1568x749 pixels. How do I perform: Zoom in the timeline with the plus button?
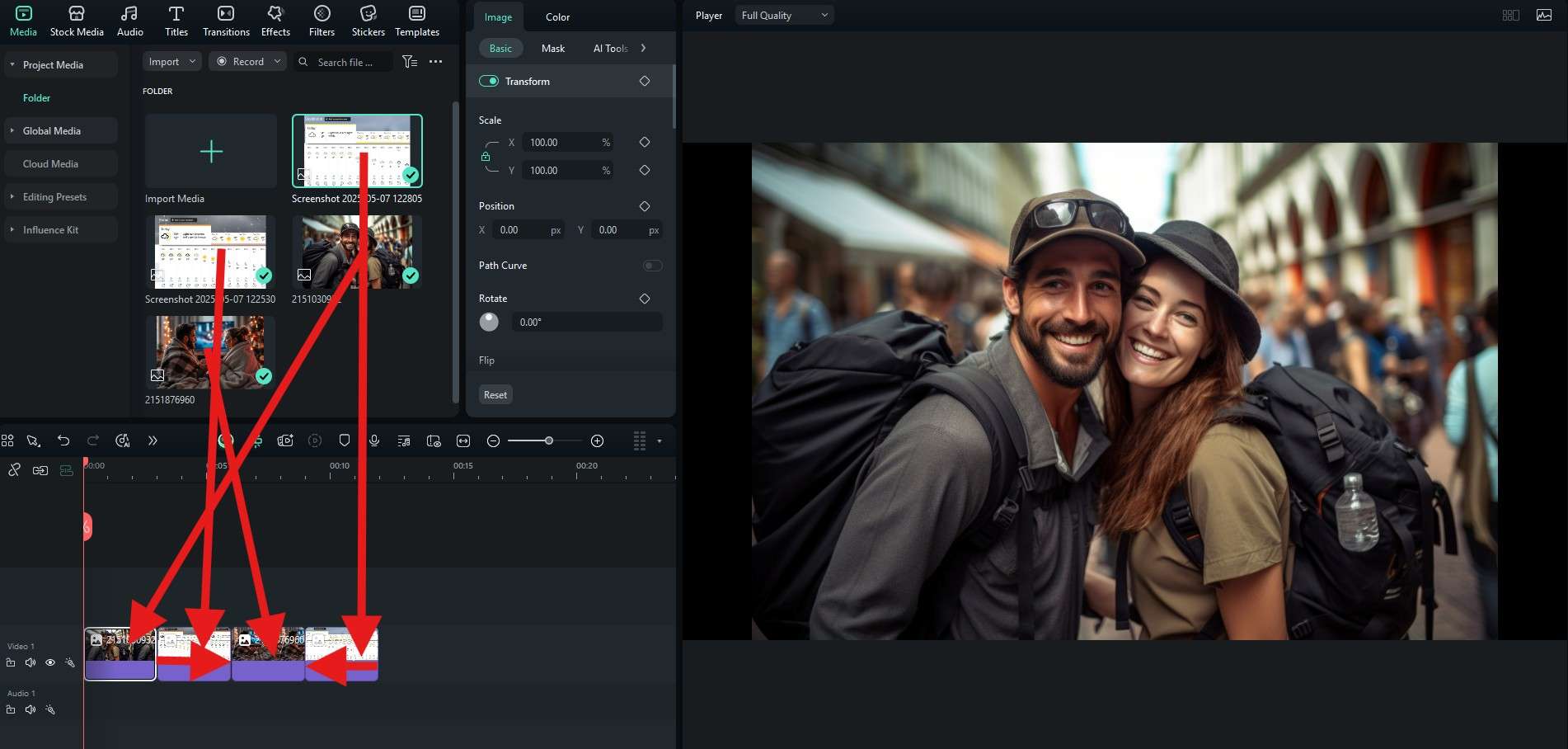(x=598, y=441)
